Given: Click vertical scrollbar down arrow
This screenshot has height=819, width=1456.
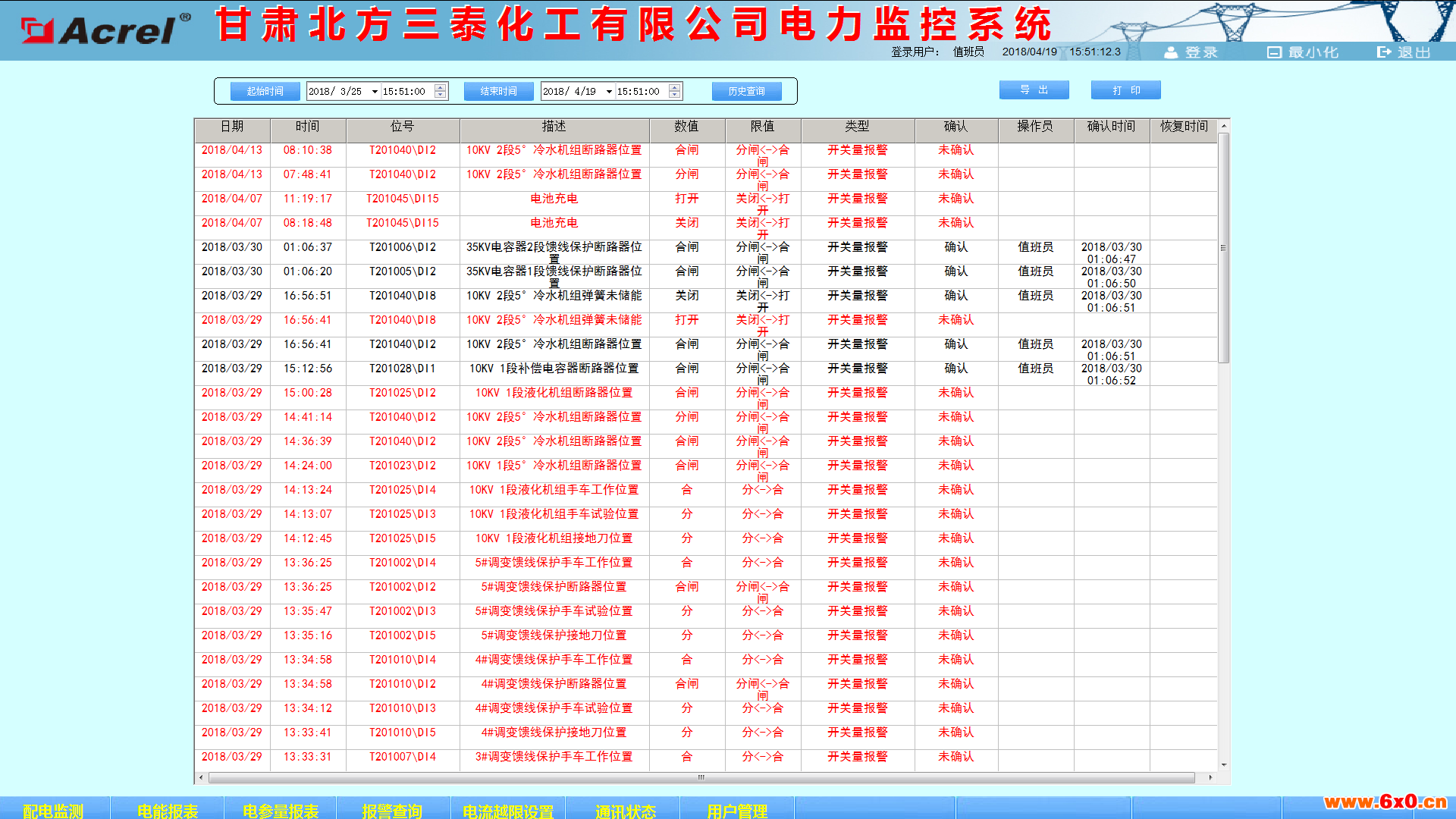Looking at the screenshot, I should (x=1224, y=765).
